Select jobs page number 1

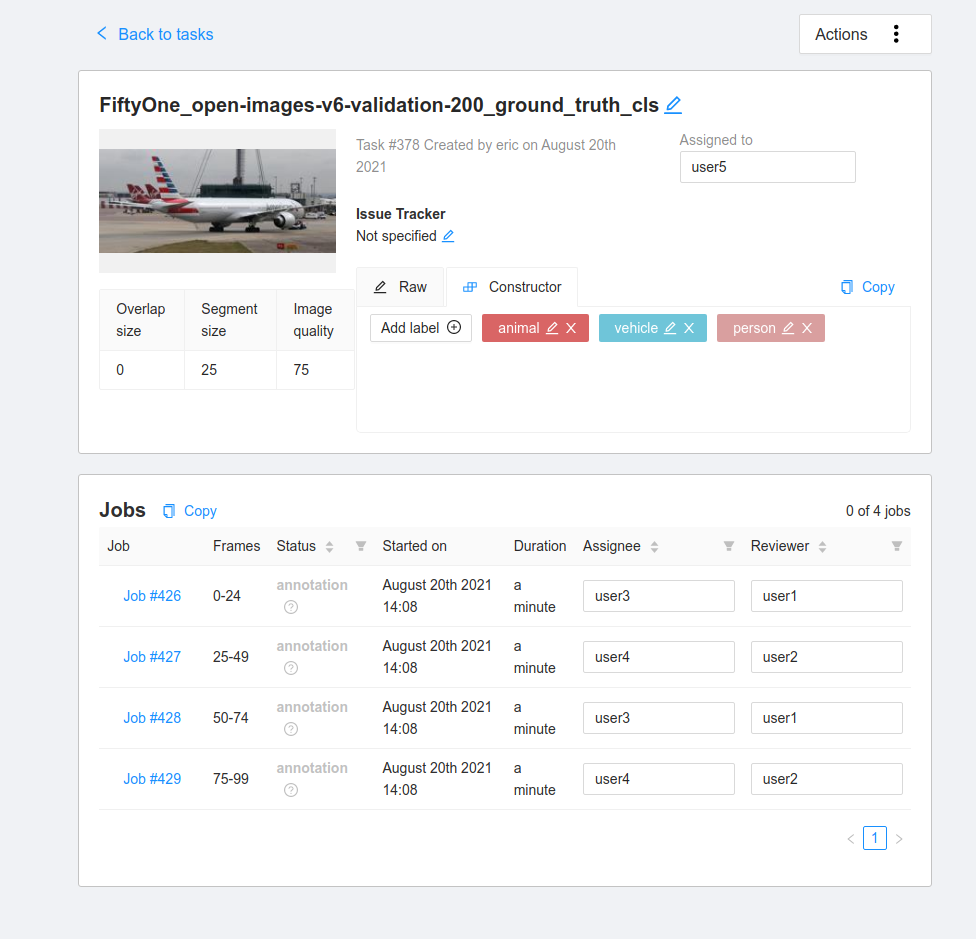coord(875,838)
